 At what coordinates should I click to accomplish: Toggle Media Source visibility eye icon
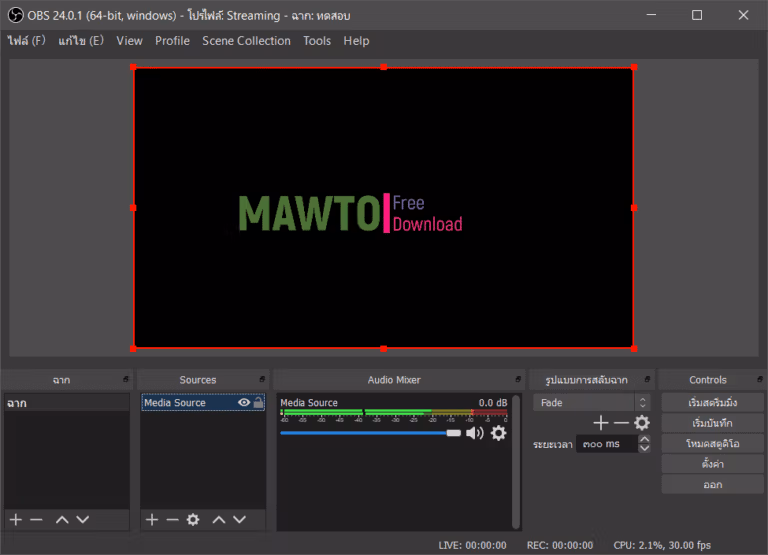[x=243, y=402]
